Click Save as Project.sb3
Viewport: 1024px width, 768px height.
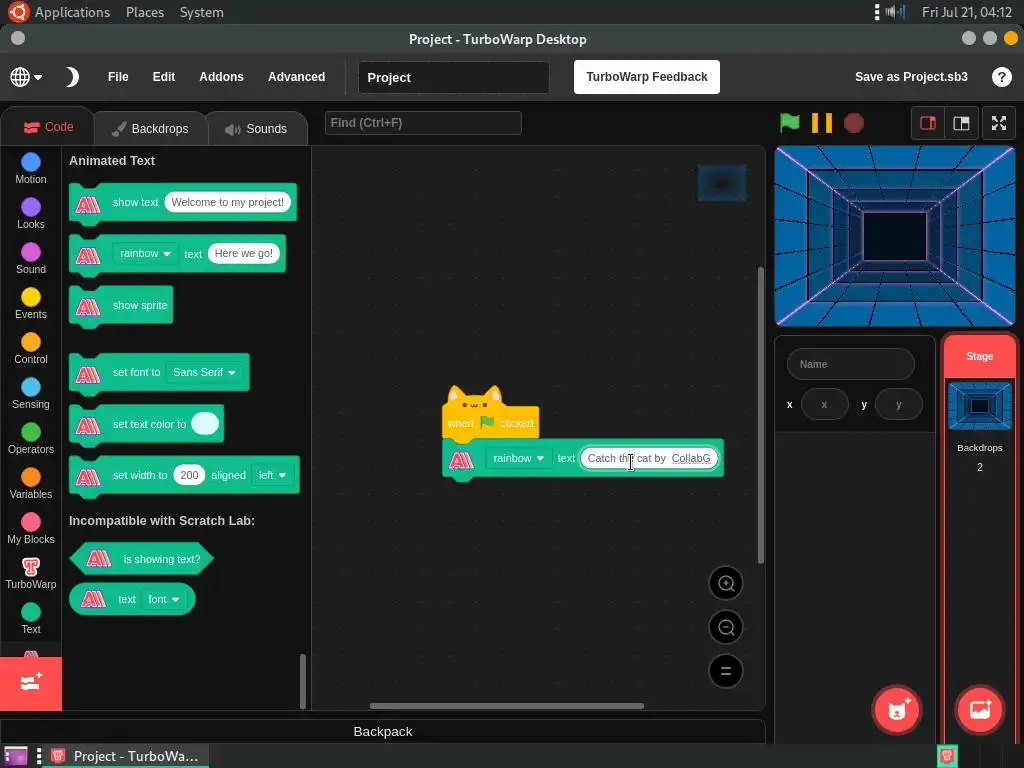911,77
